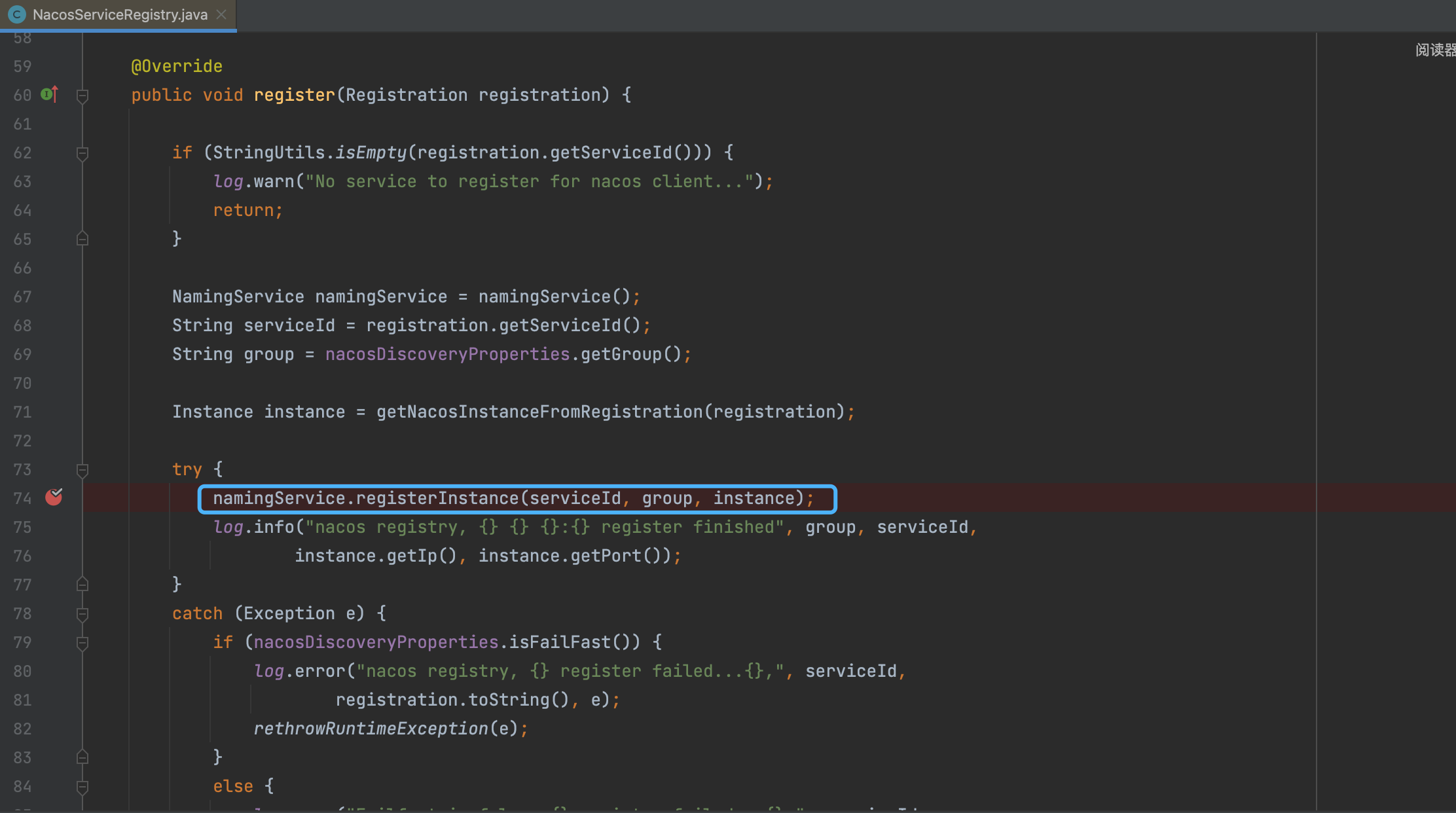Click getNacosInstanceFromRegistration call
Screen dimensions: 1456x813
[610, 412]
